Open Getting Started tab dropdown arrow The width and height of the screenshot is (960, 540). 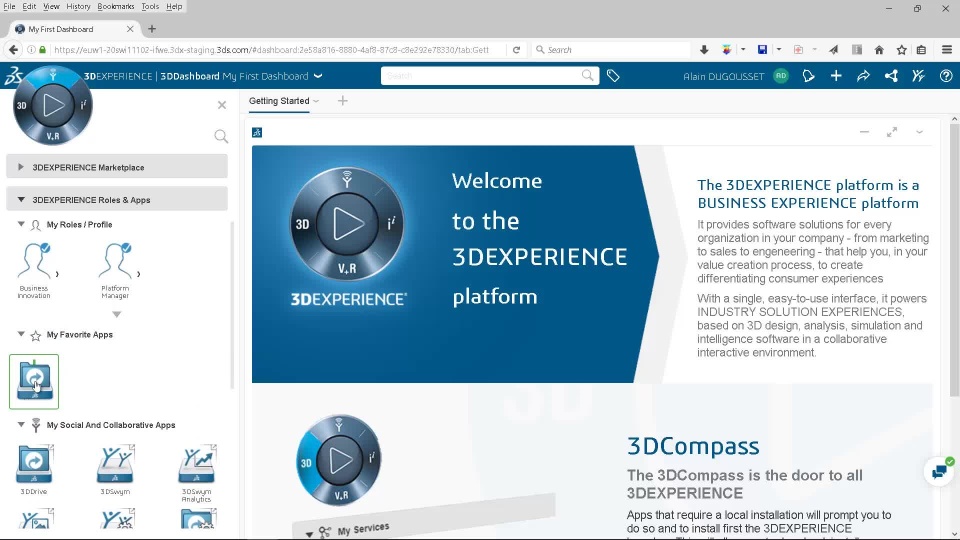point(316,102)
